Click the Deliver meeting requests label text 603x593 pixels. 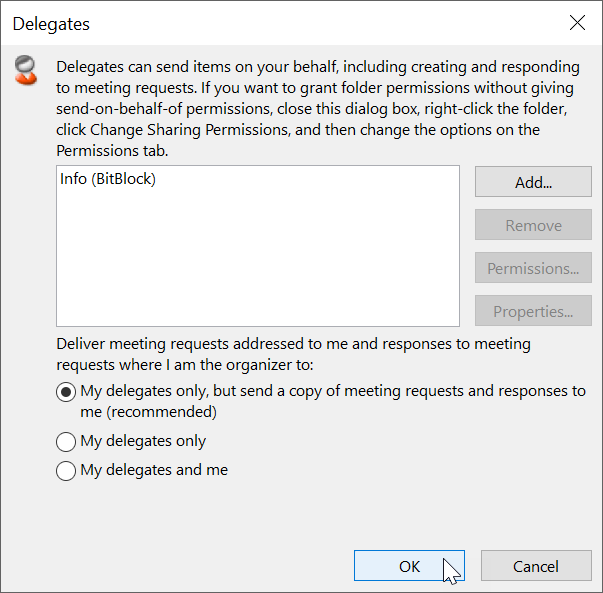tap(293, 354)
